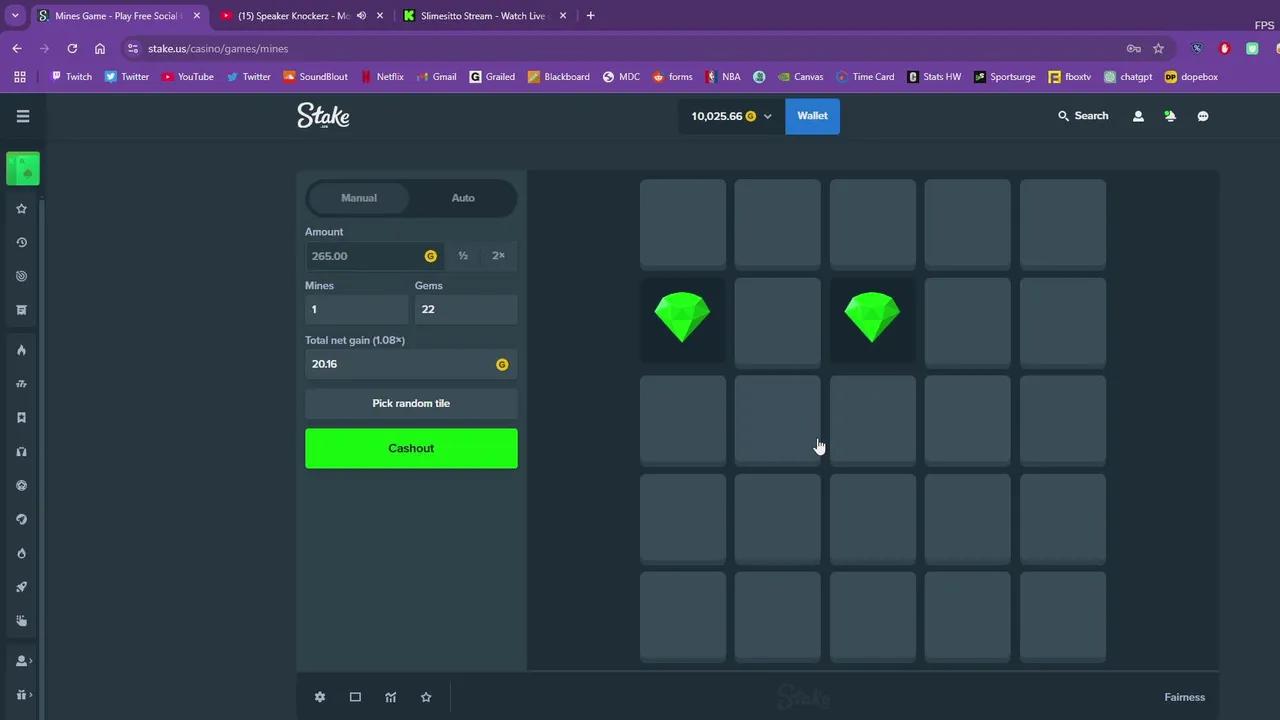
Task: Click the green Cashout button
Action: 411,448
